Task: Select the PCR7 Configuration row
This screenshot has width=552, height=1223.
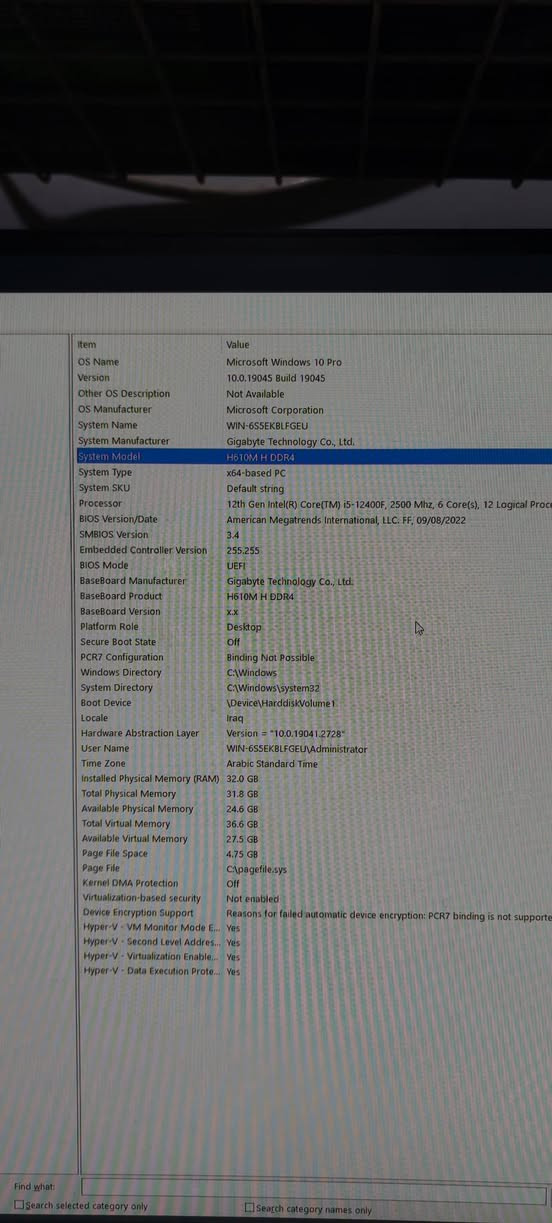Action: [x=313, y=658]
